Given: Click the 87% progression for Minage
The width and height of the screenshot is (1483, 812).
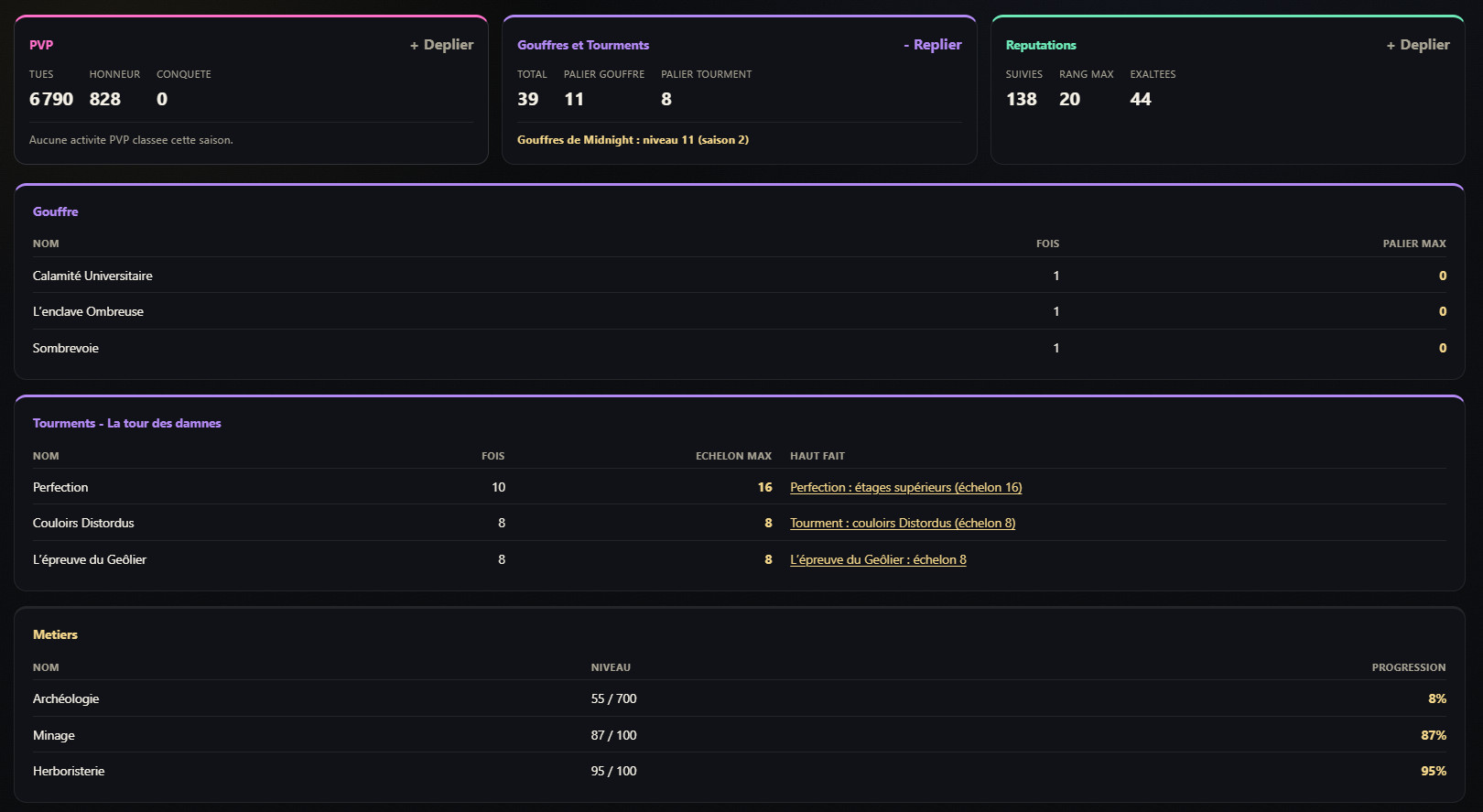Looking at the screenshot, I should tap(1434, 735).
